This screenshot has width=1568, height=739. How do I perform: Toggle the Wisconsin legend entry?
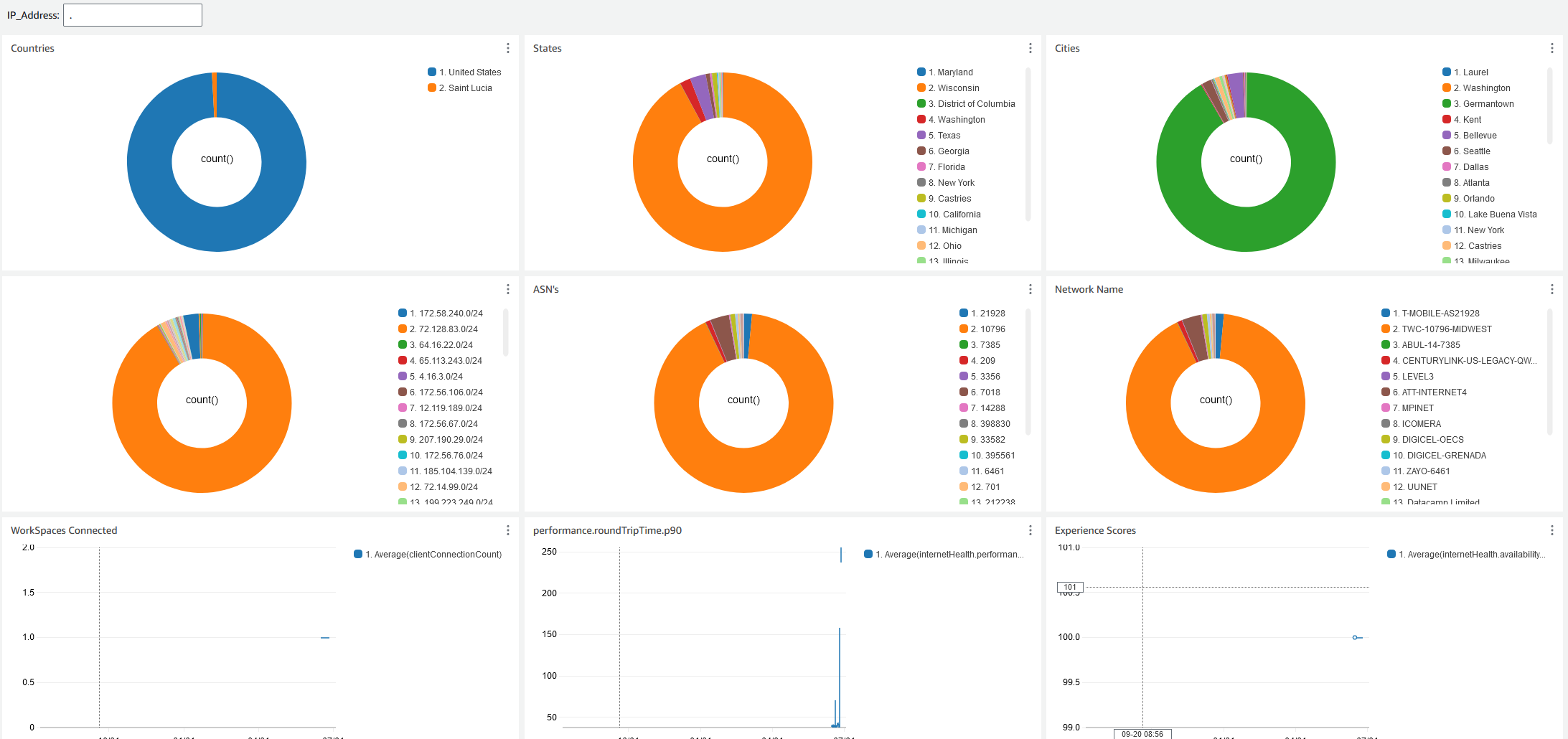tap(949, 88)
